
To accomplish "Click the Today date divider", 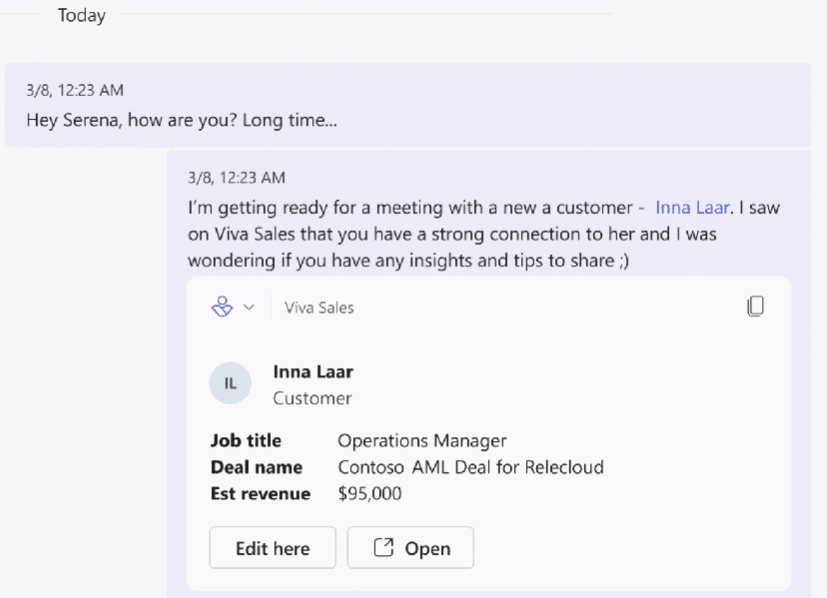I will click(82, 15).
